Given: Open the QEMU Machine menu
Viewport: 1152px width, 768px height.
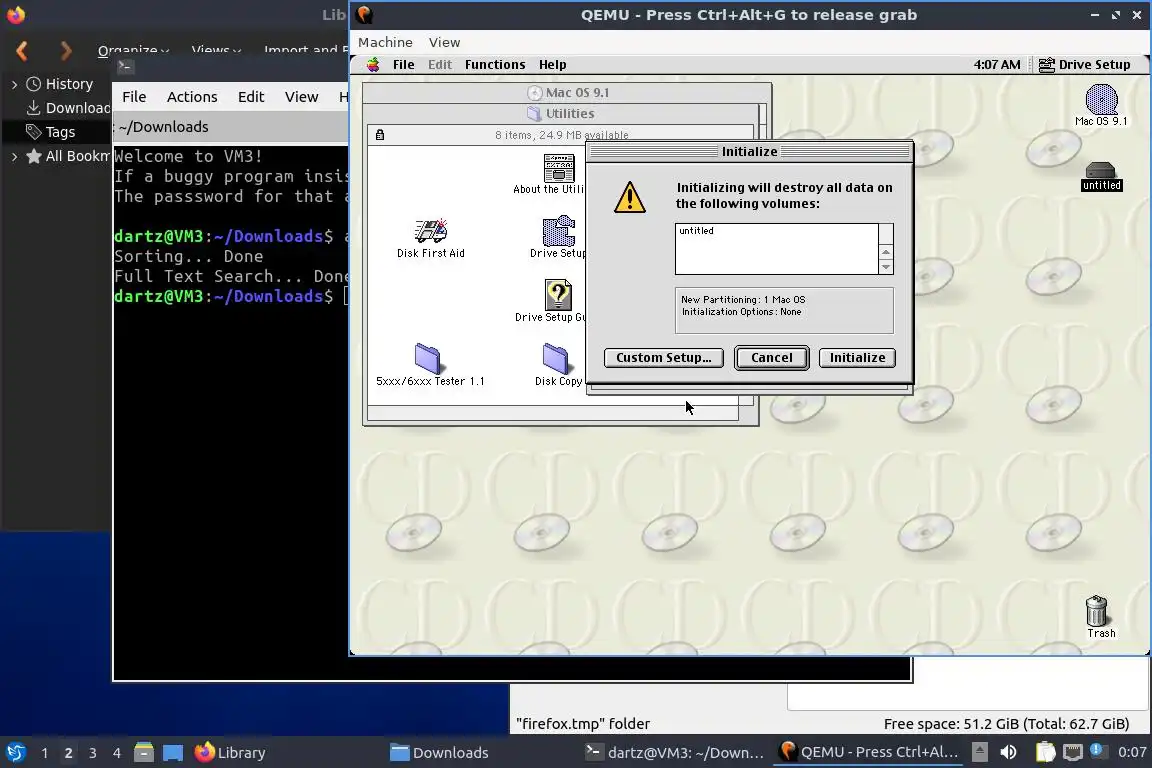Looking at the screenshot, I should (385, 43).
